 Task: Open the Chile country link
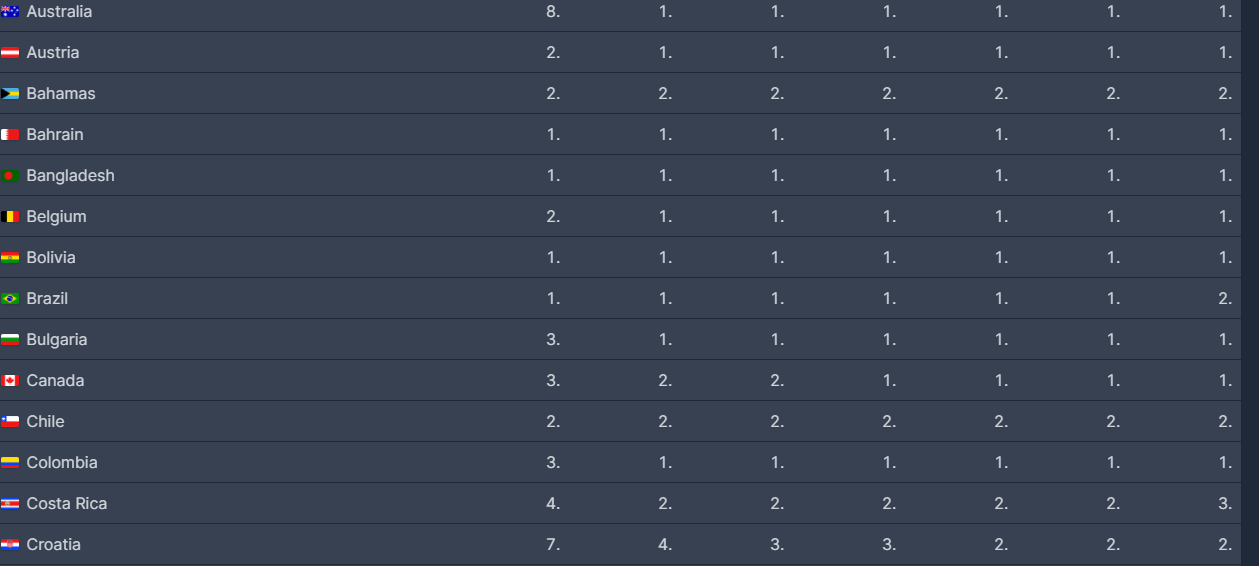point(45,422)
